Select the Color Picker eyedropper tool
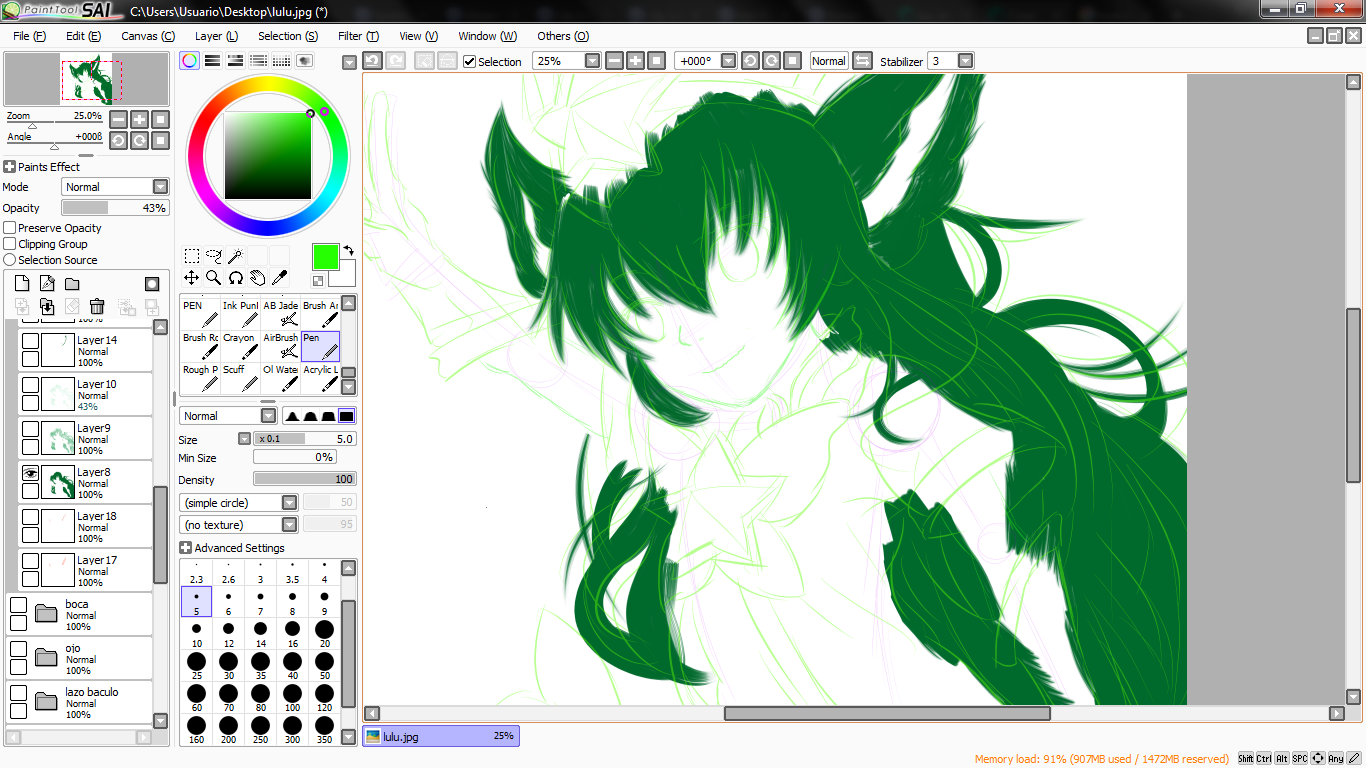Screen dimensions: 1366x768 pyautogui.click(x=279, y=278)
